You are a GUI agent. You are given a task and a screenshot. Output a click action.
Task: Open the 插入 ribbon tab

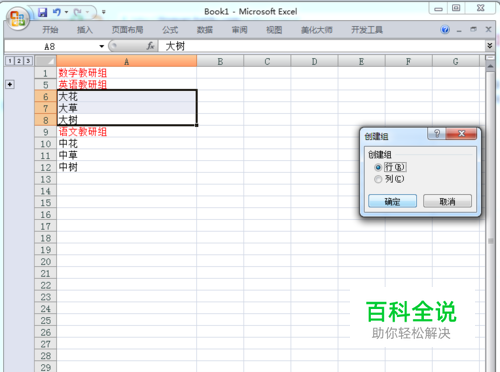pyautogui.click(x=85, y=30)
